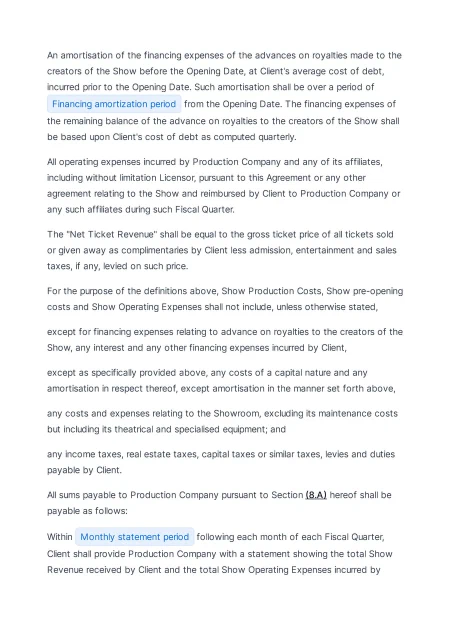Click the paragraph starting 'For the purpose of the definitions'

[x=225, y=299]
